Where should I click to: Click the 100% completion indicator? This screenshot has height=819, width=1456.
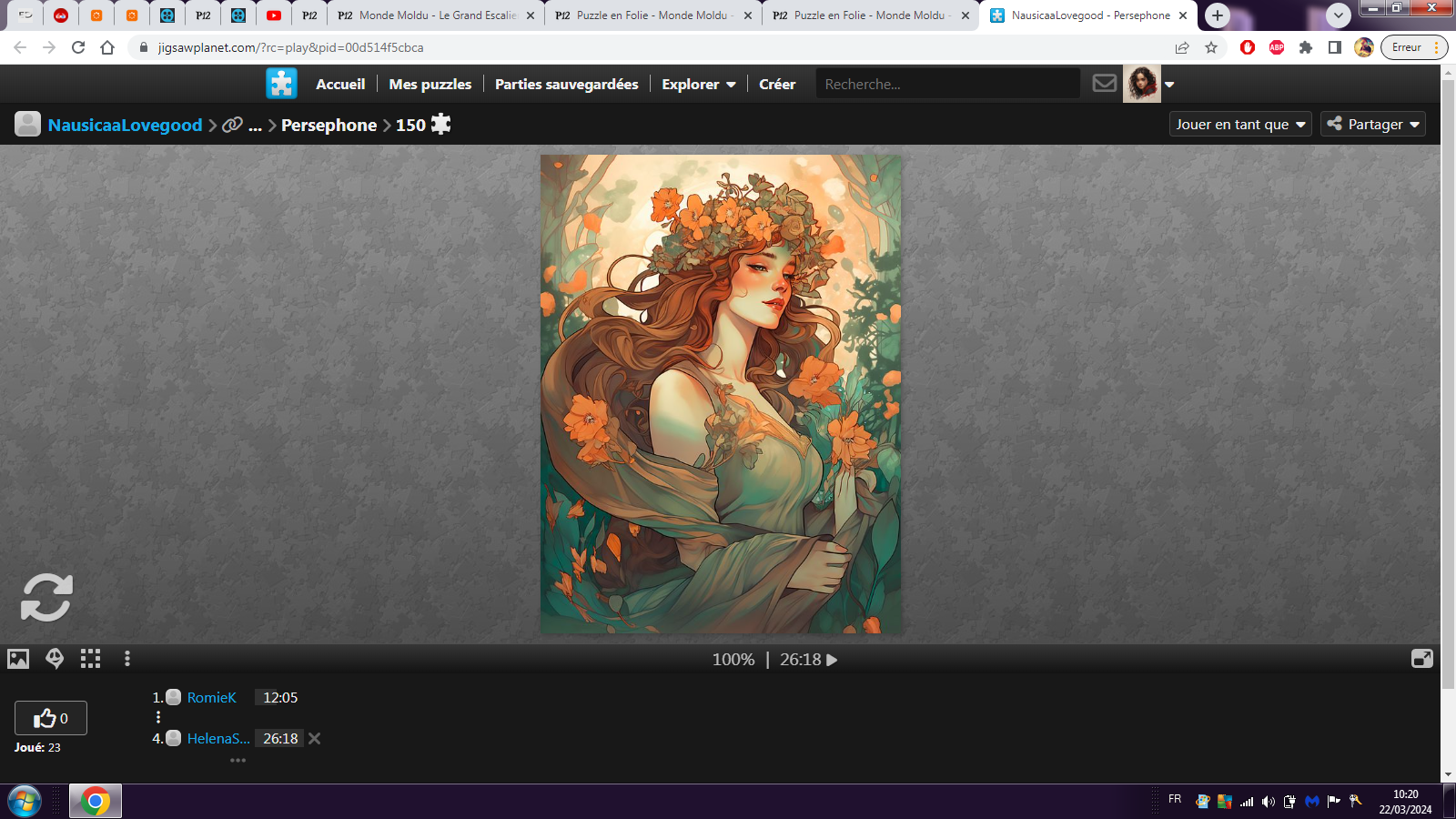(x=733, y=660)
